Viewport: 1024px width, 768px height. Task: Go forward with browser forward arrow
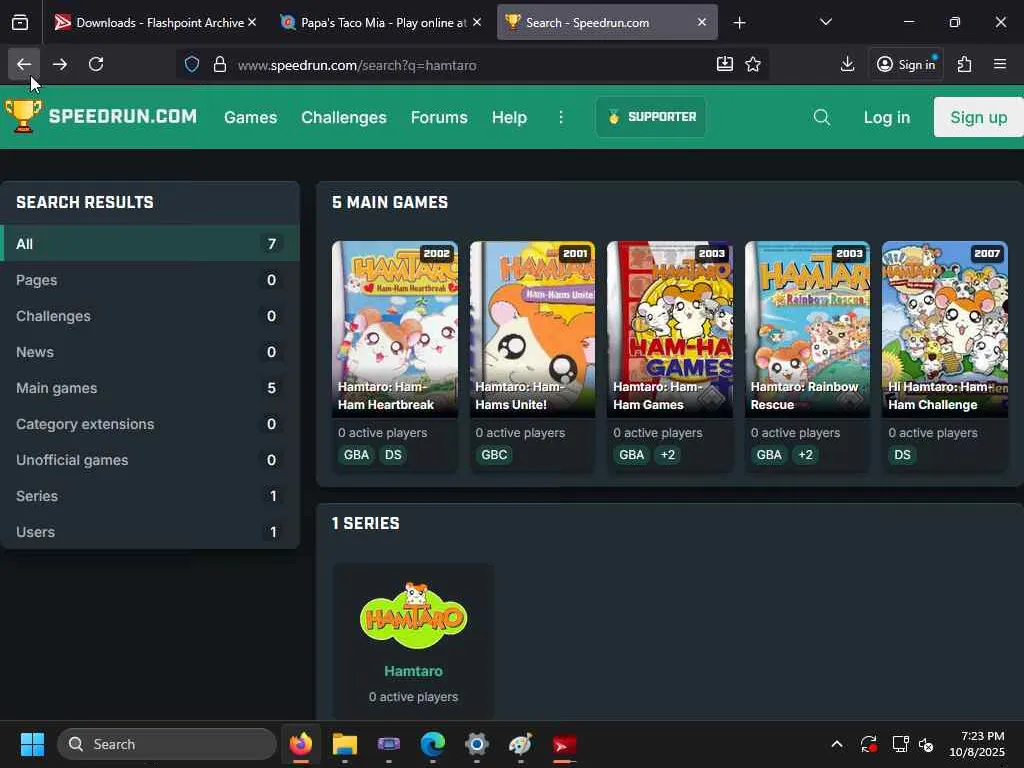pyautogui.click(x=59, y=64)
